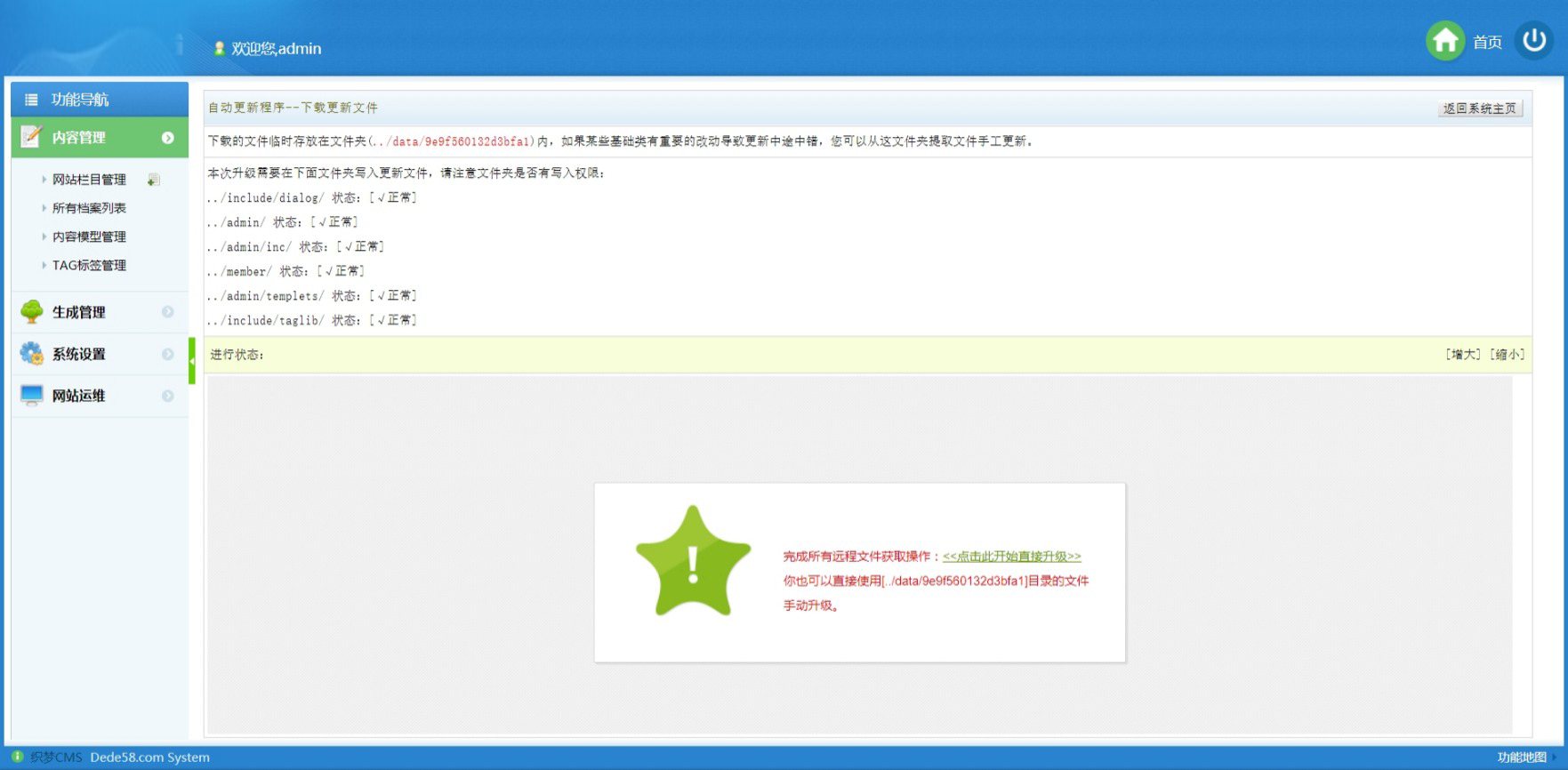Click the ../include/dialog/ status line

[x=311, y=197]
